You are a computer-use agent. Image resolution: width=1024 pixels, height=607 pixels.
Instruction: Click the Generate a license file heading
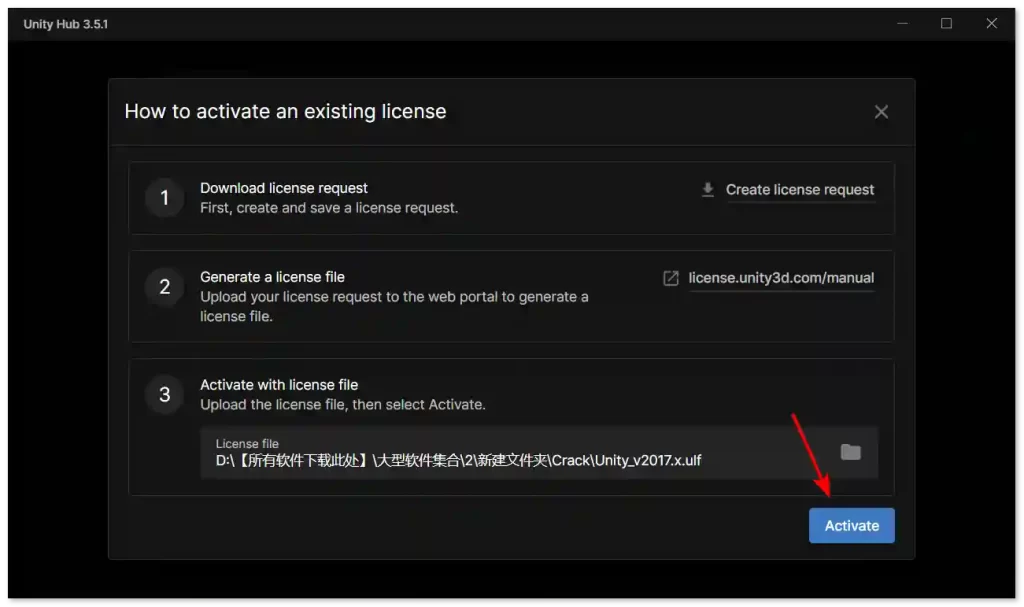pos(272,277)
